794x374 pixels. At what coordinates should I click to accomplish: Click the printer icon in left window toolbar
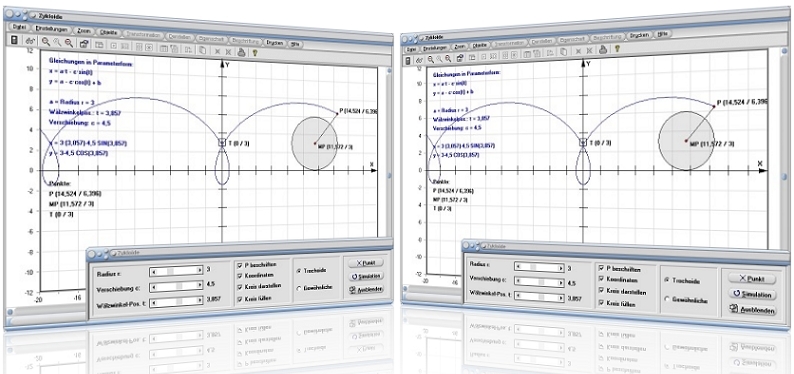(242, 51)
